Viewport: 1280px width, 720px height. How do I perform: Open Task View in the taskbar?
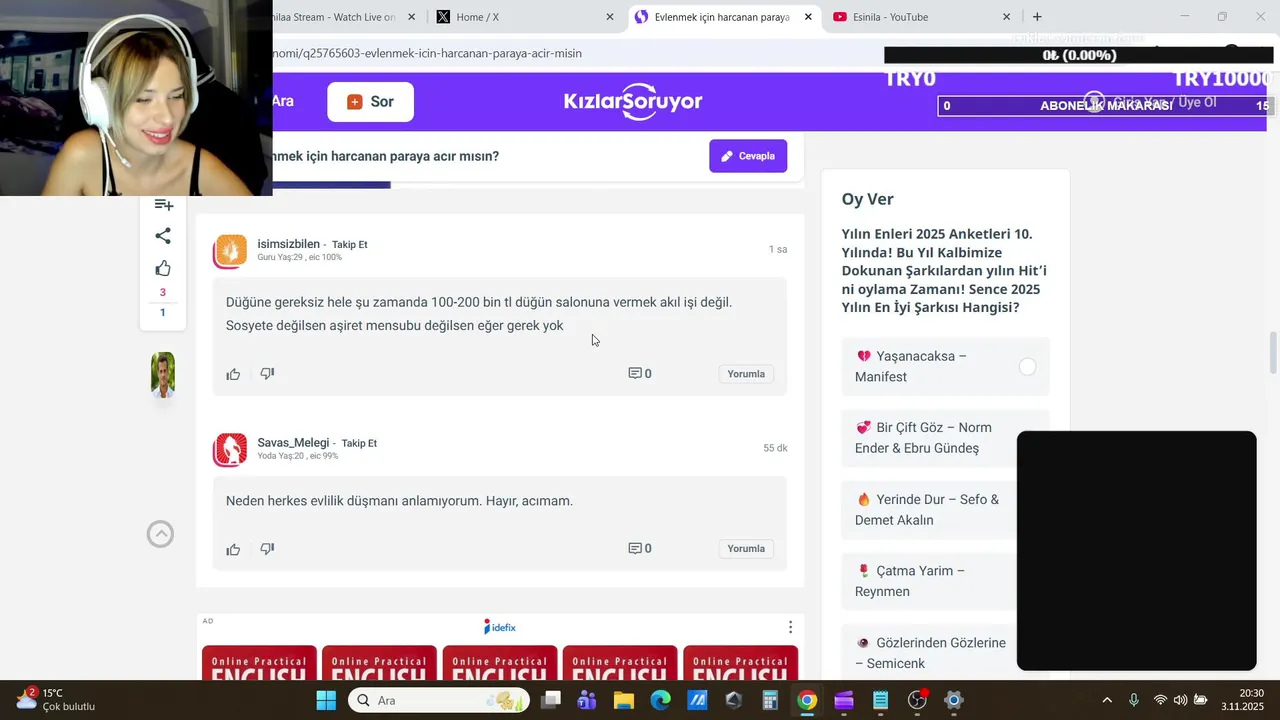click(x=551, y=700)
